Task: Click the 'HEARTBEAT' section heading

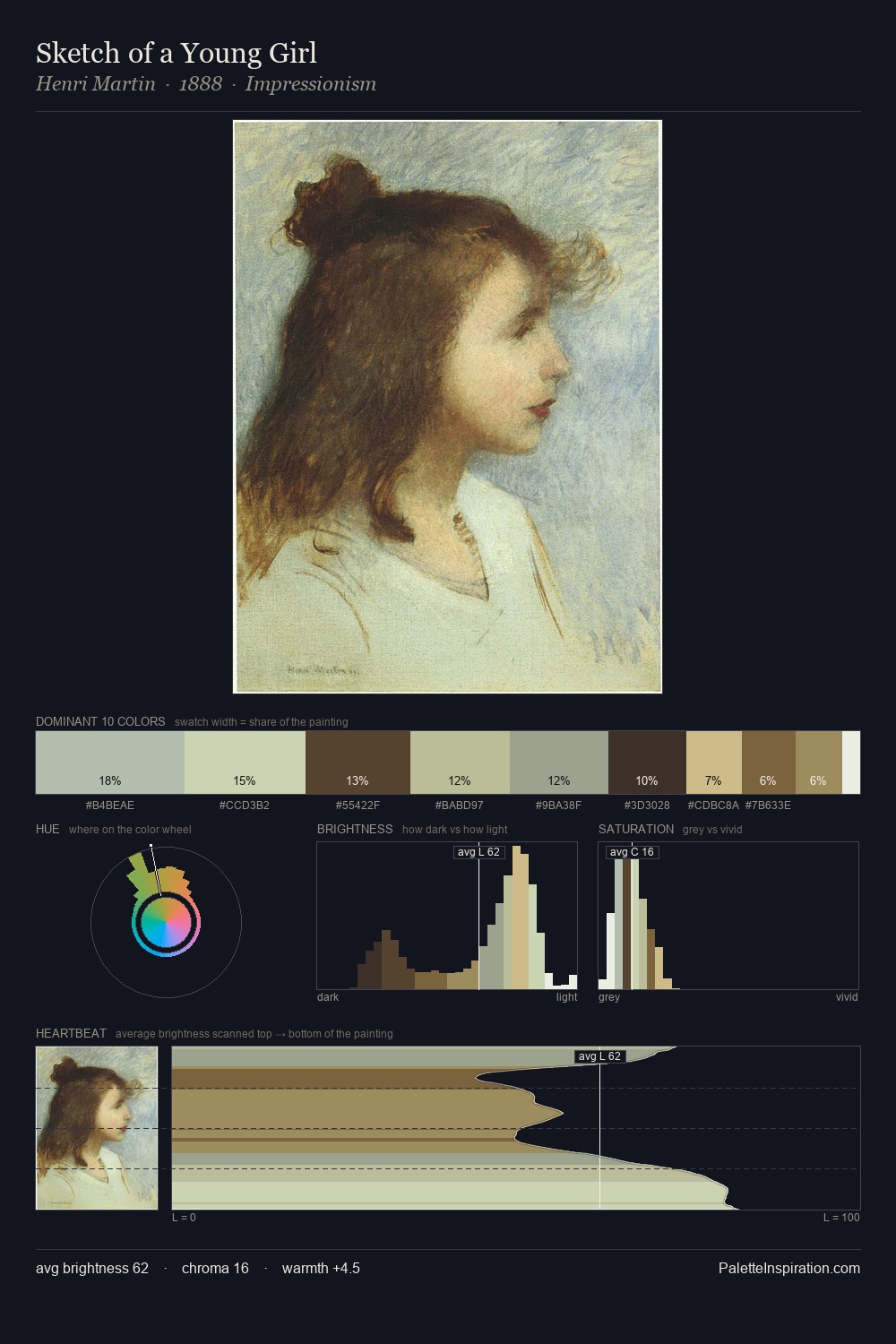Action: click(x=71, y=1033)
